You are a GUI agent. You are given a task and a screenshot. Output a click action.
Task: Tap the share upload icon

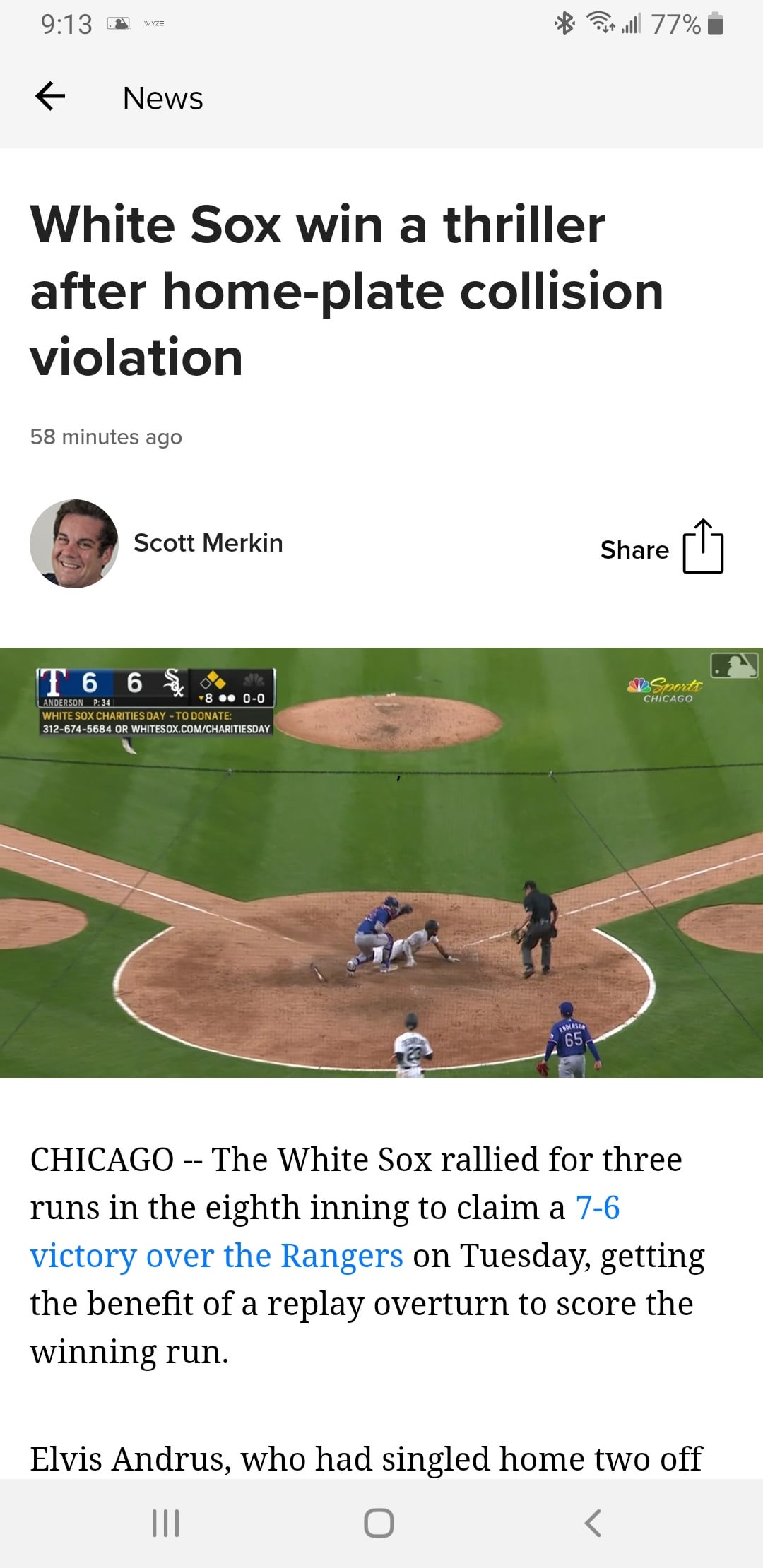tap(703, 546)
